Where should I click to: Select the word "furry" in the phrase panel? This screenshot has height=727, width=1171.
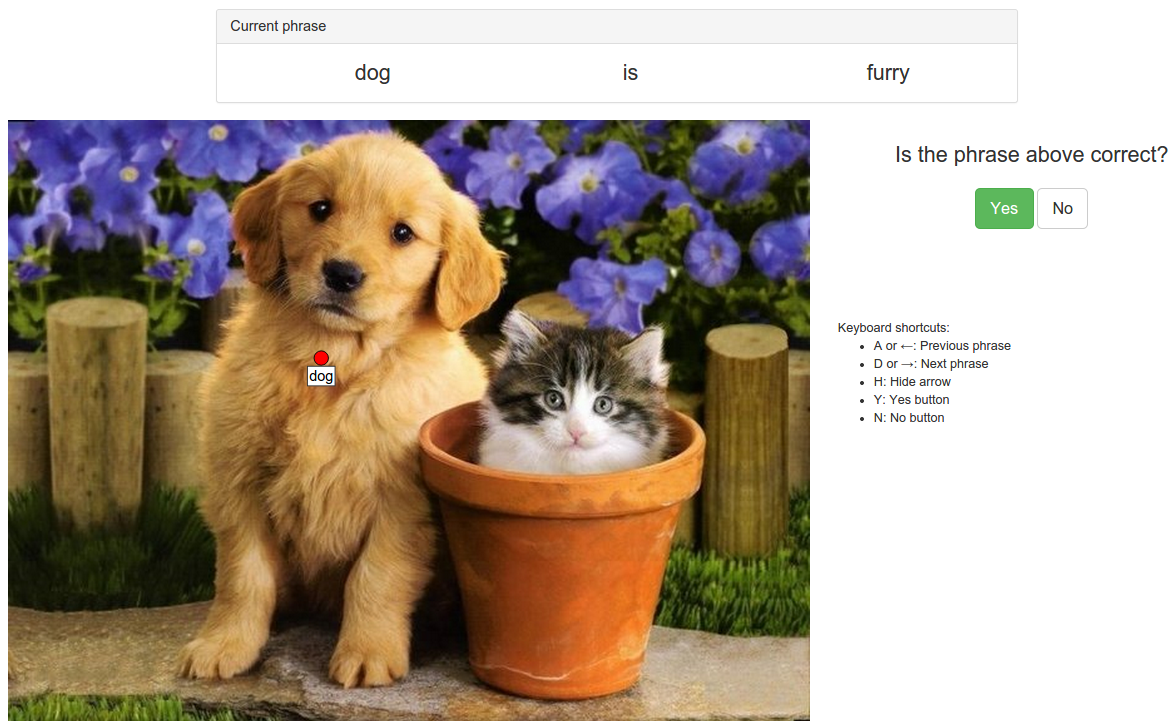(887, 73)
